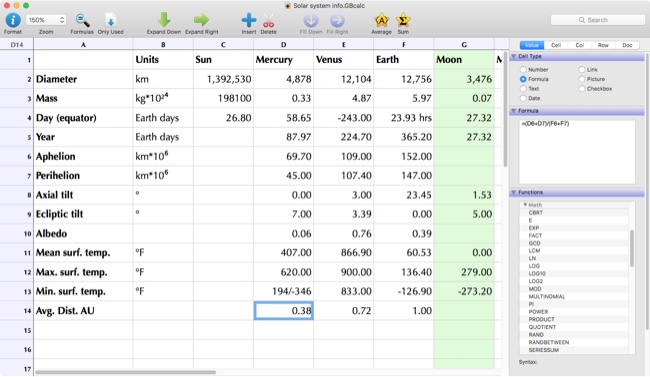Viewport: 650px width, 377px height.
Task: Switch to the Row inspector tab
Action: pyautogui.click(x=603, y=45)
